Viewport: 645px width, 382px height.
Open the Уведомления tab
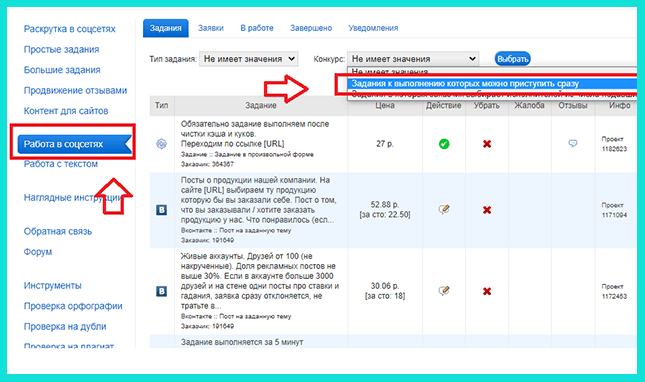(x=373, y=28)
